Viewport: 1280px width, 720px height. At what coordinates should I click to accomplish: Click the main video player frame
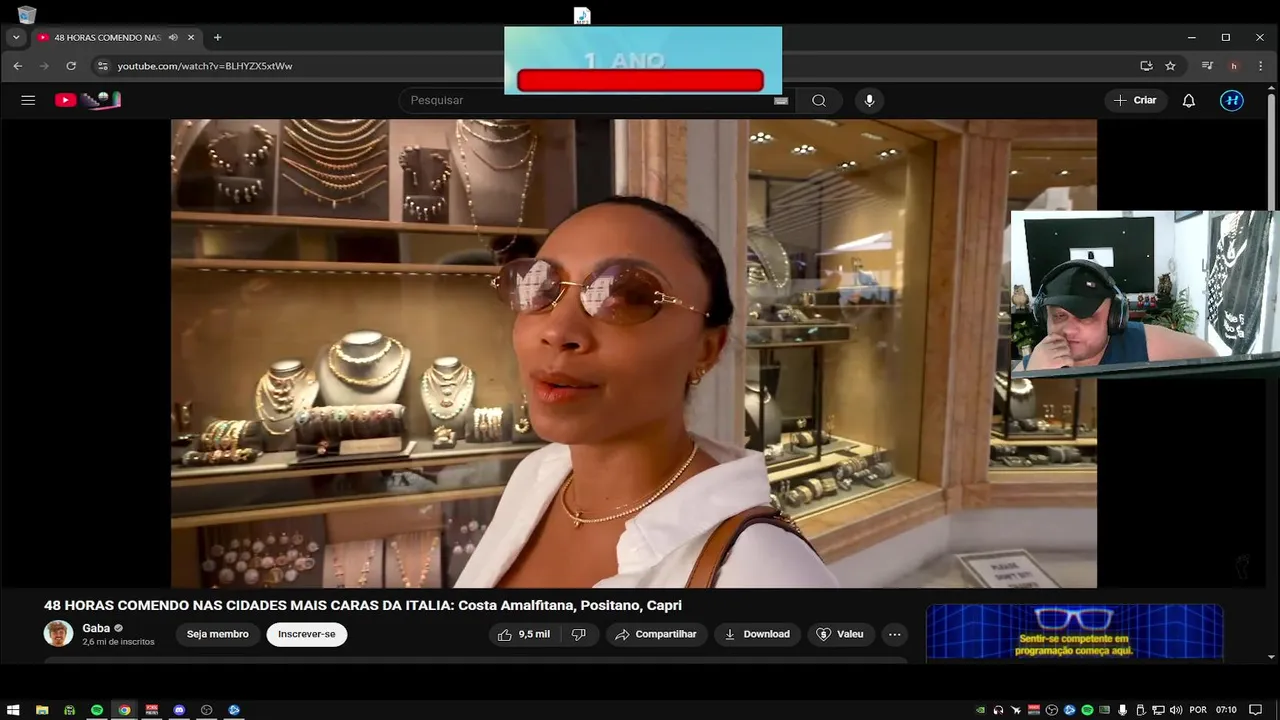[633, 353]
